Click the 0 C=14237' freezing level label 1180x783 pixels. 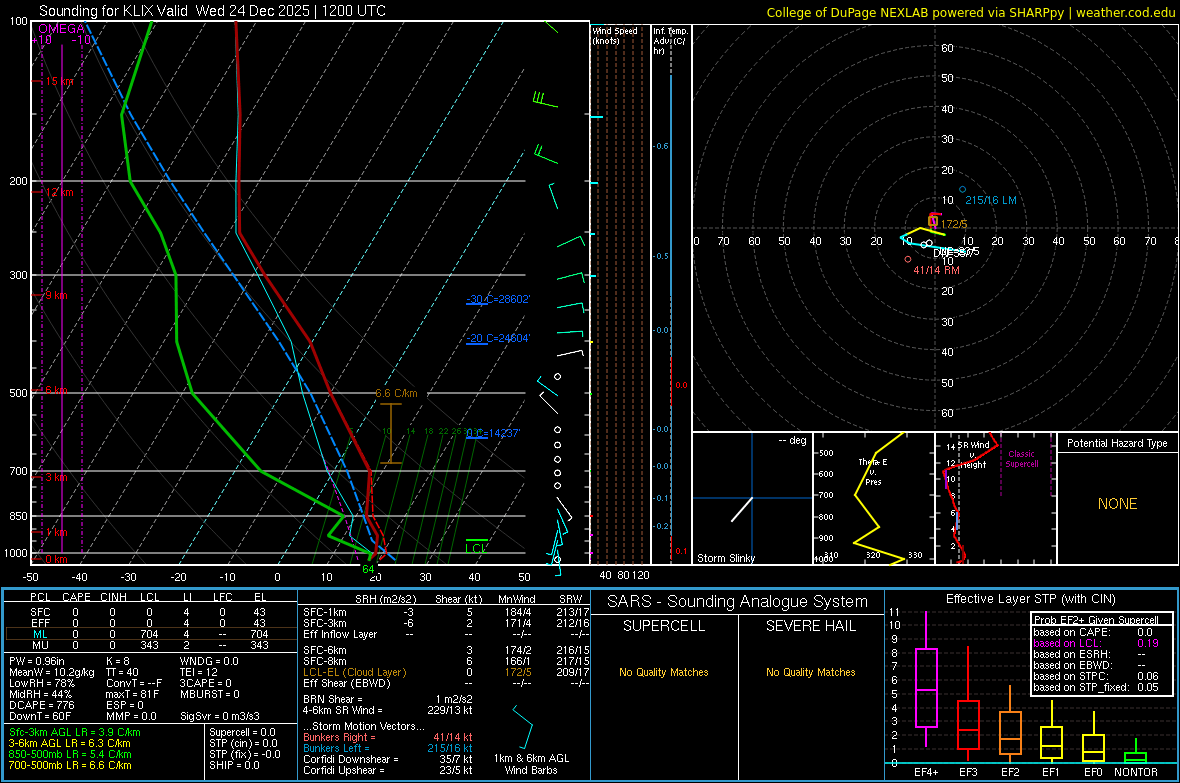pyautogui.click(x=493, y=433)
